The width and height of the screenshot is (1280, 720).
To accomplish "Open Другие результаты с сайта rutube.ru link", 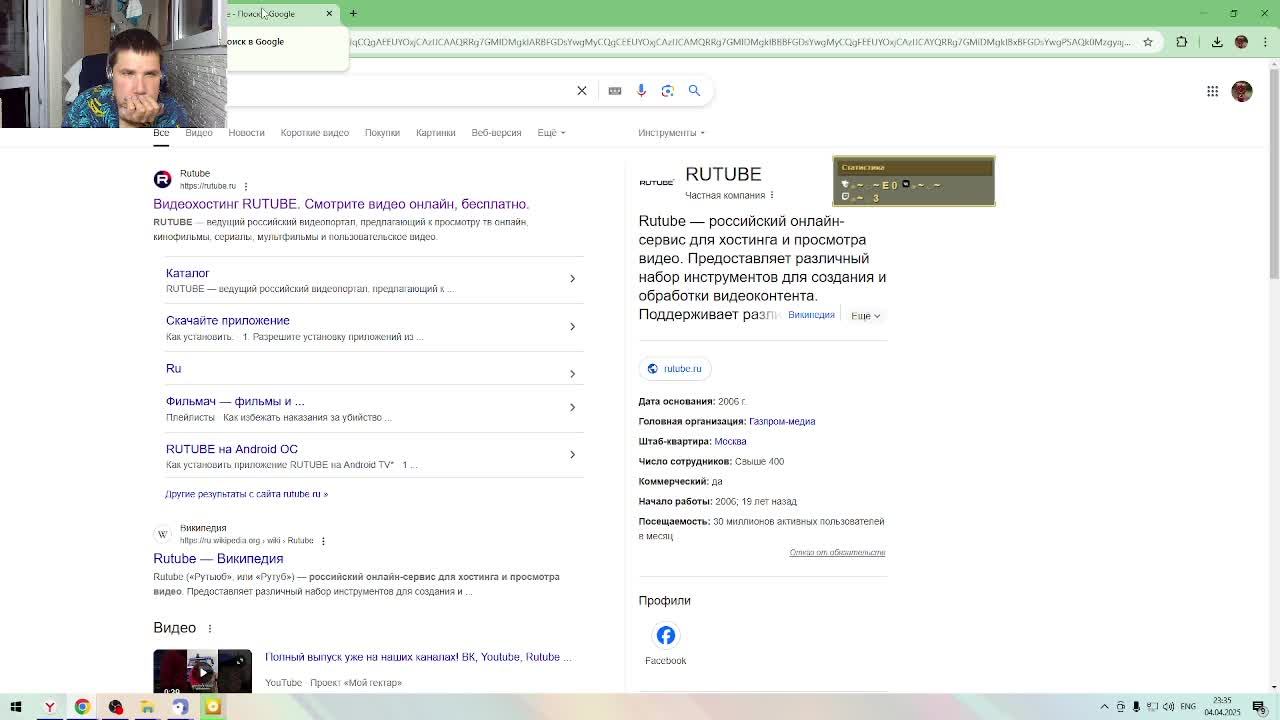I will tap(247, 494).
